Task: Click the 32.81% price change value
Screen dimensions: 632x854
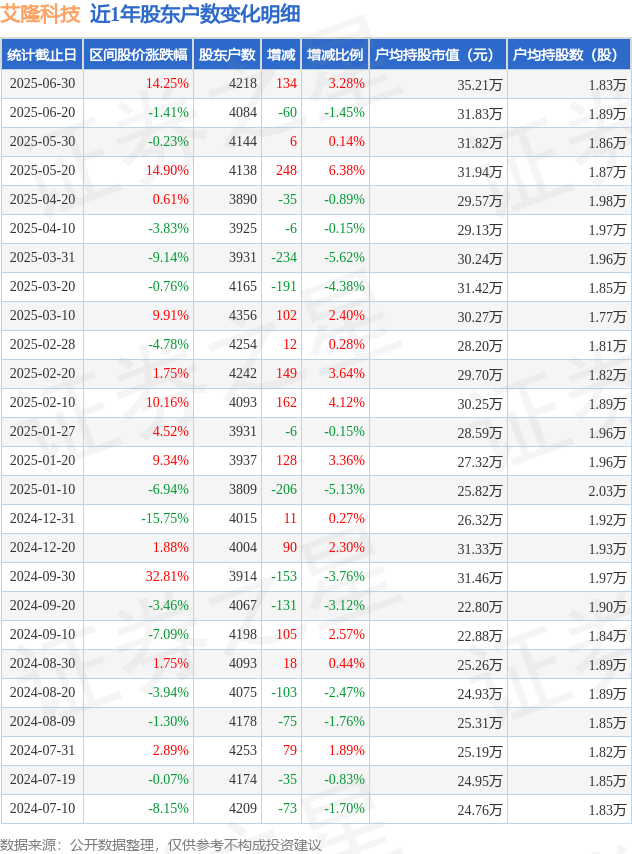Action: pos(167,576)
